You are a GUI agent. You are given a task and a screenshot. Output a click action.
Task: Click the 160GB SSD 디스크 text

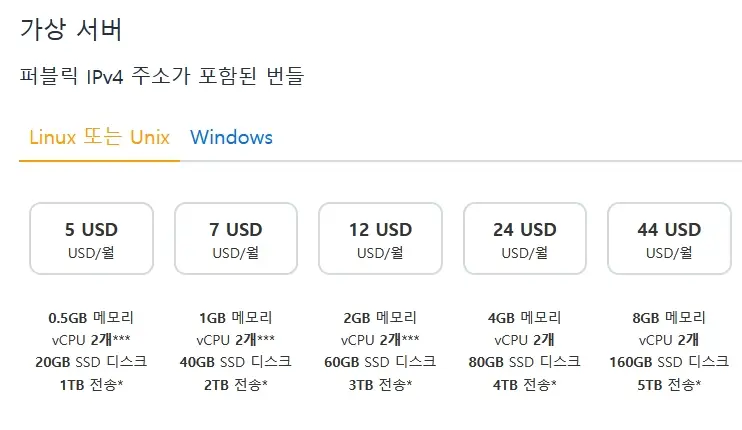click(x=669, y=362)
